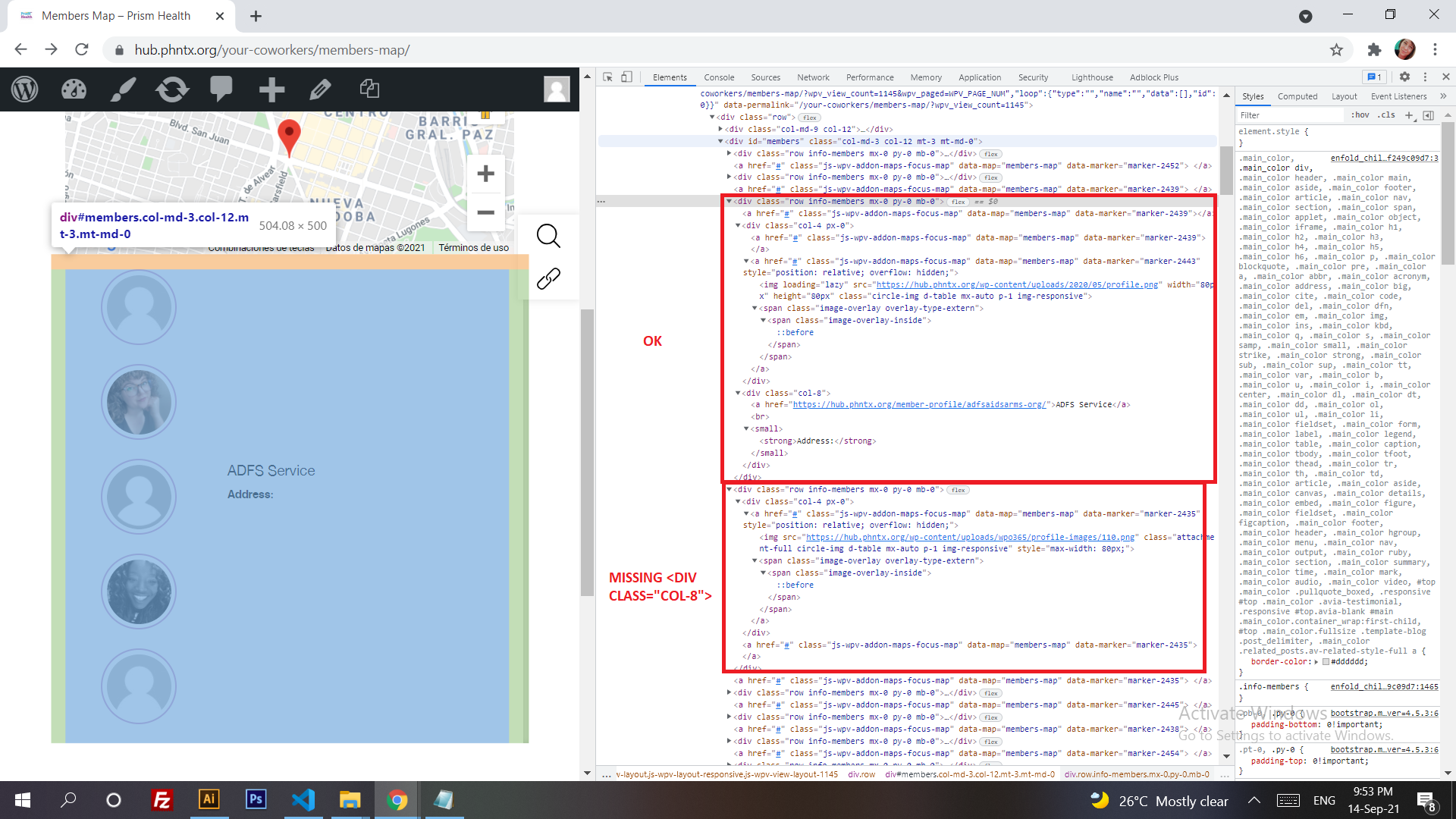Screen dimensions: 1456x819
Task: Open the Chrome extensions puzzle icon
Action: 1374,50
